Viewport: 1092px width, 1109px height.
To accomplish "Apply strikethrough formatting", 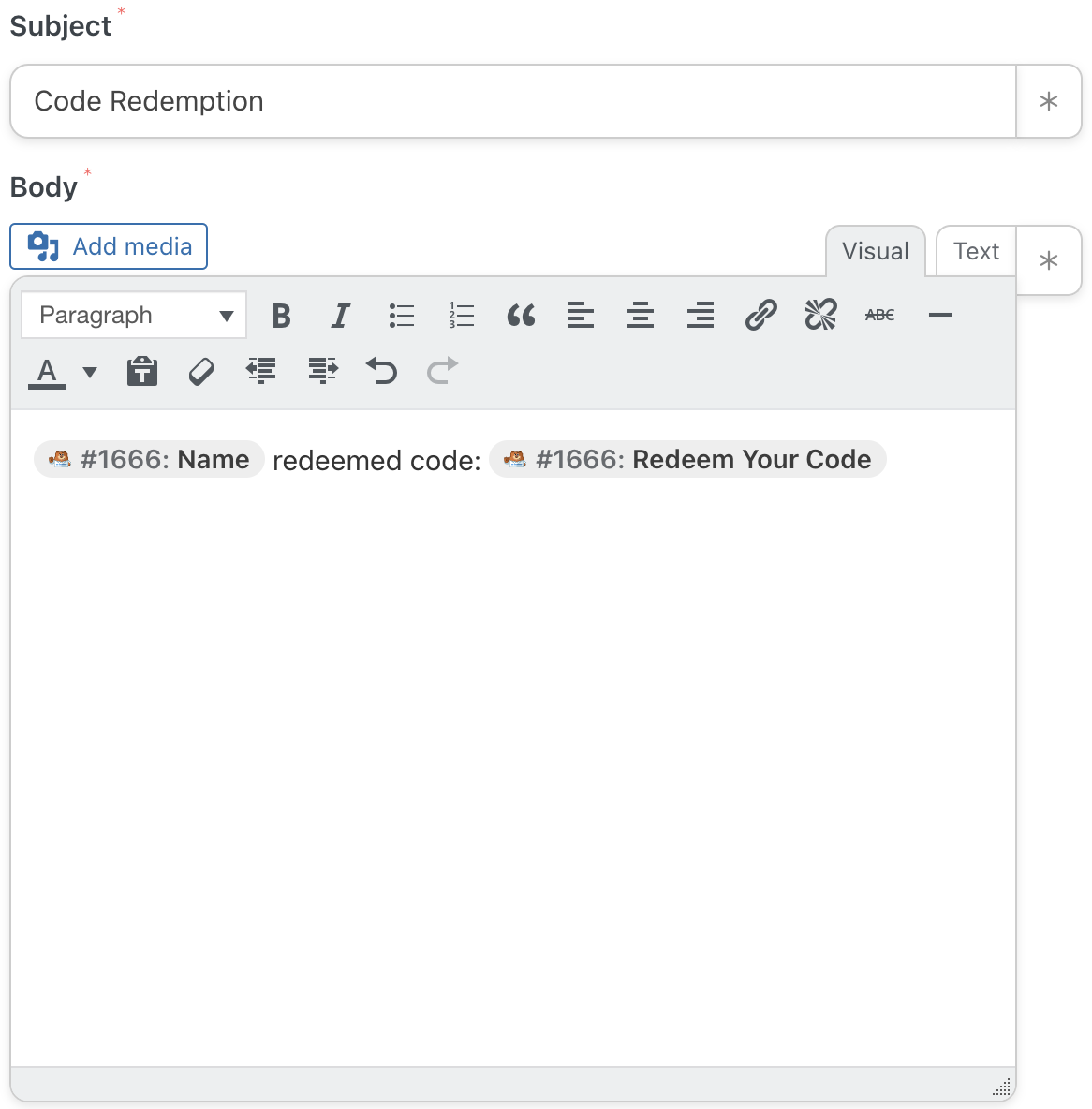I will click(x=879, y=316).
